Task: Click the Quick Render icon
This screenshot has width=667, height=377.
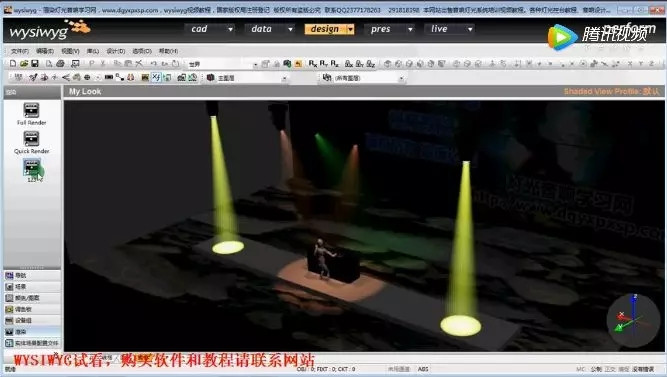Action: 31,139
